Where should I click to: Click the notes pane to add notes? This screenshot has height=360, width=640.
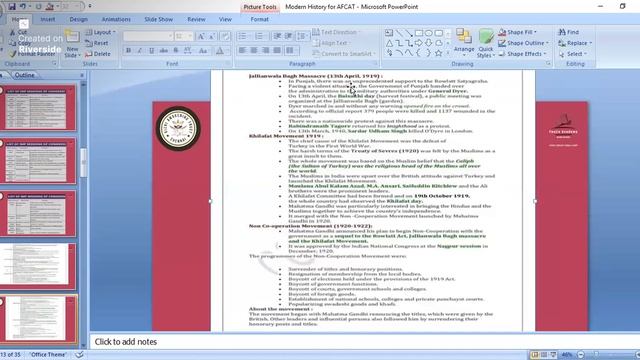(363, 342)
